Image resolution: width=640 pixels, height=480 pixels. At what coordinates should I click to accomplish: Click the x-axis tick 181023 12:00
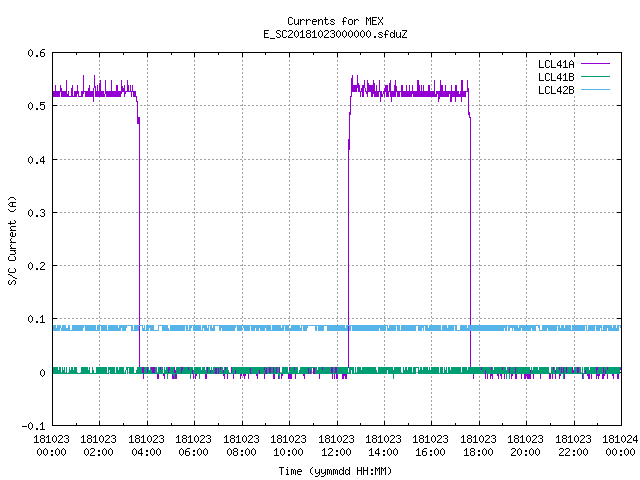click(336, 445)
